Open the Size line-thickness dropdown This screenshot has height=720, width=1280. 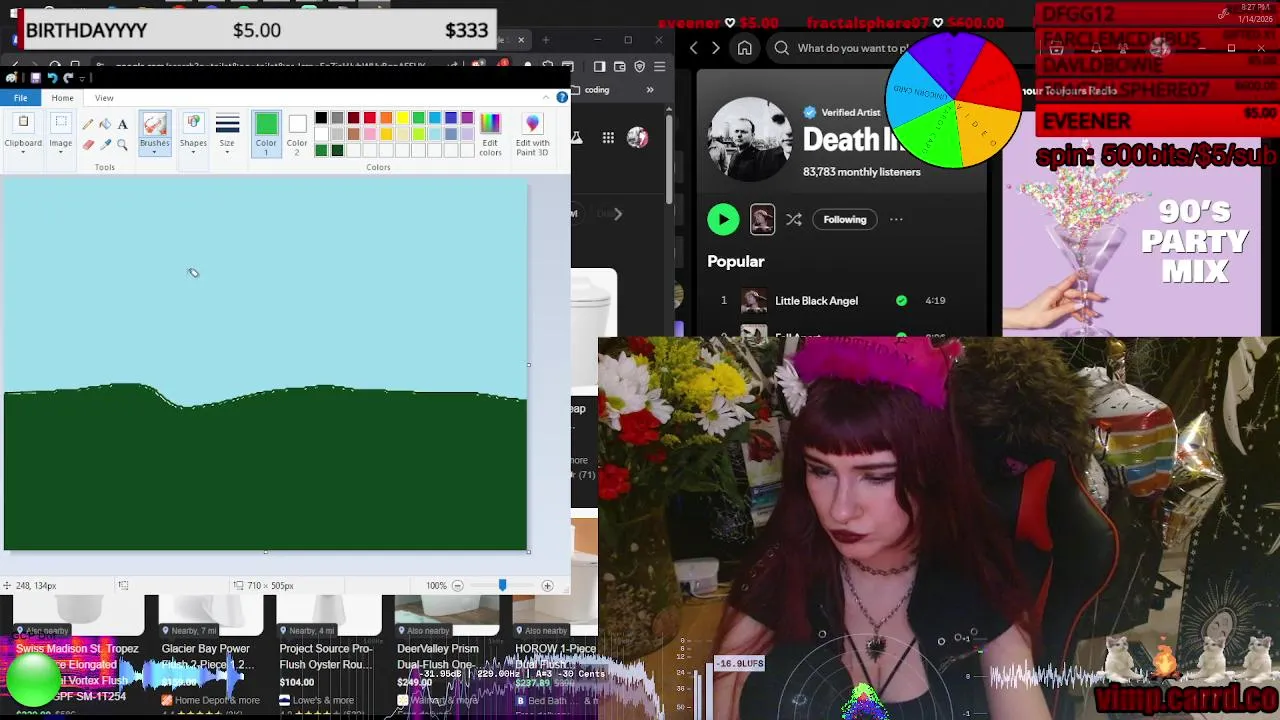point(227,134)
